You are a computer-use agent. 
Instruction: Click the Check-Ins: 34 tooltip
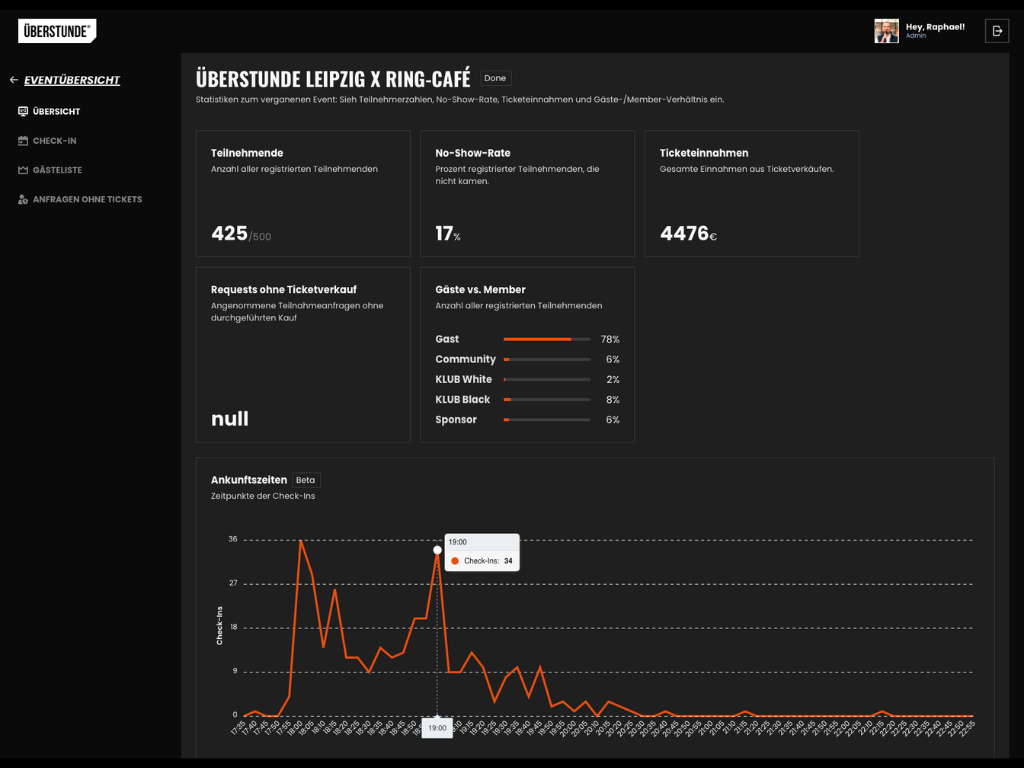pyautogui.click(x=482, y=552)
